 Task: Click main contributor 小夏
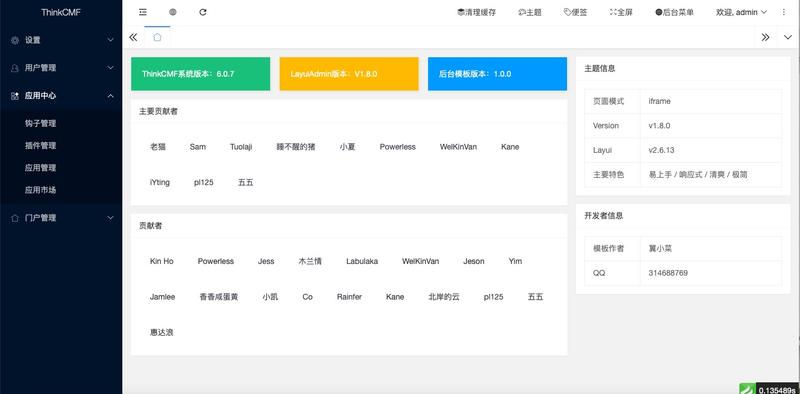(347, 147)
